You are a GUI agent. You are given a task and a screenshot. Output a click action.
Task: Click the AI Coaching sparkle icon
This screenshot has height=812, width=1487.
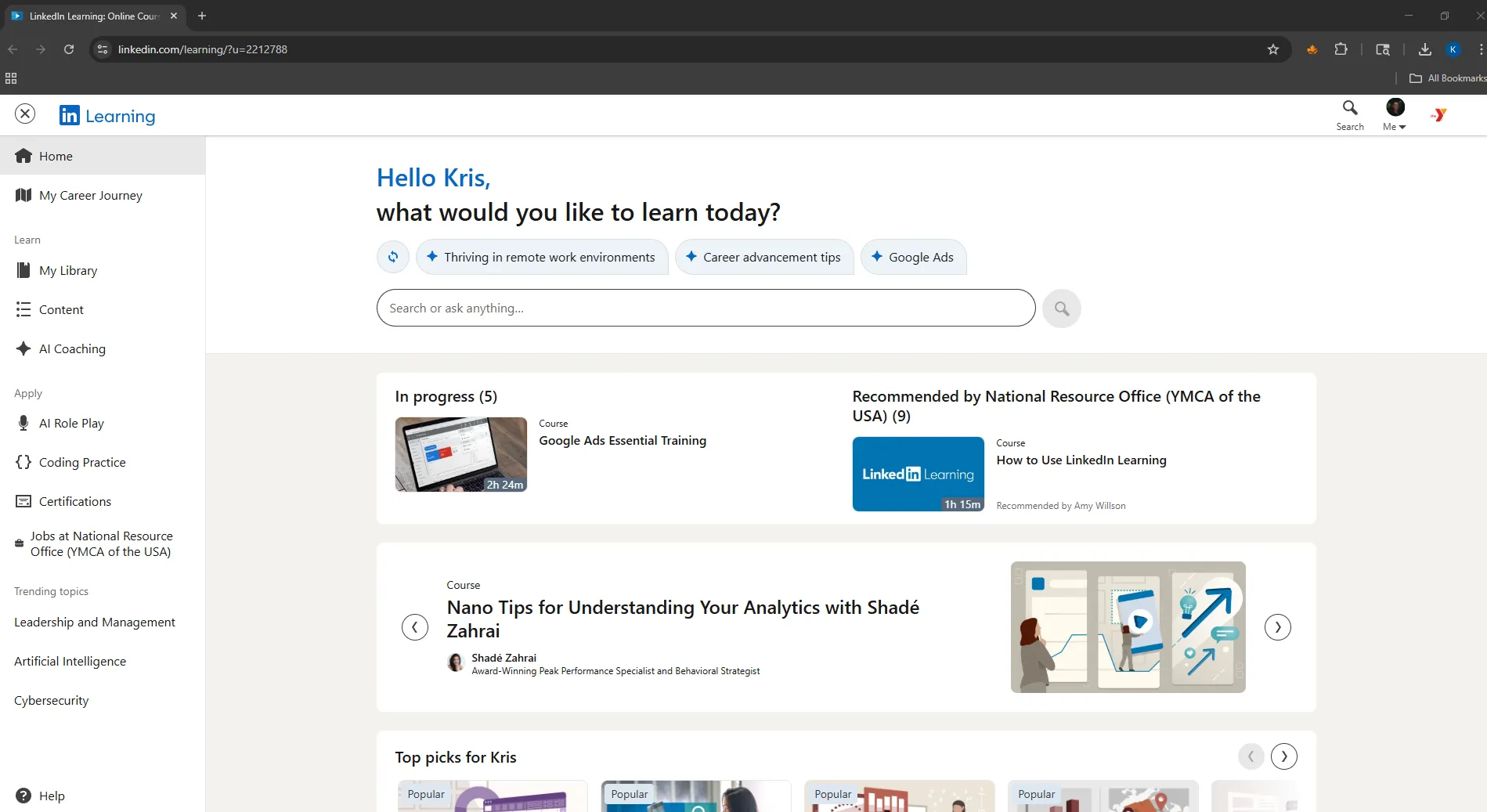pyautogui.click(x=23, y=348)
